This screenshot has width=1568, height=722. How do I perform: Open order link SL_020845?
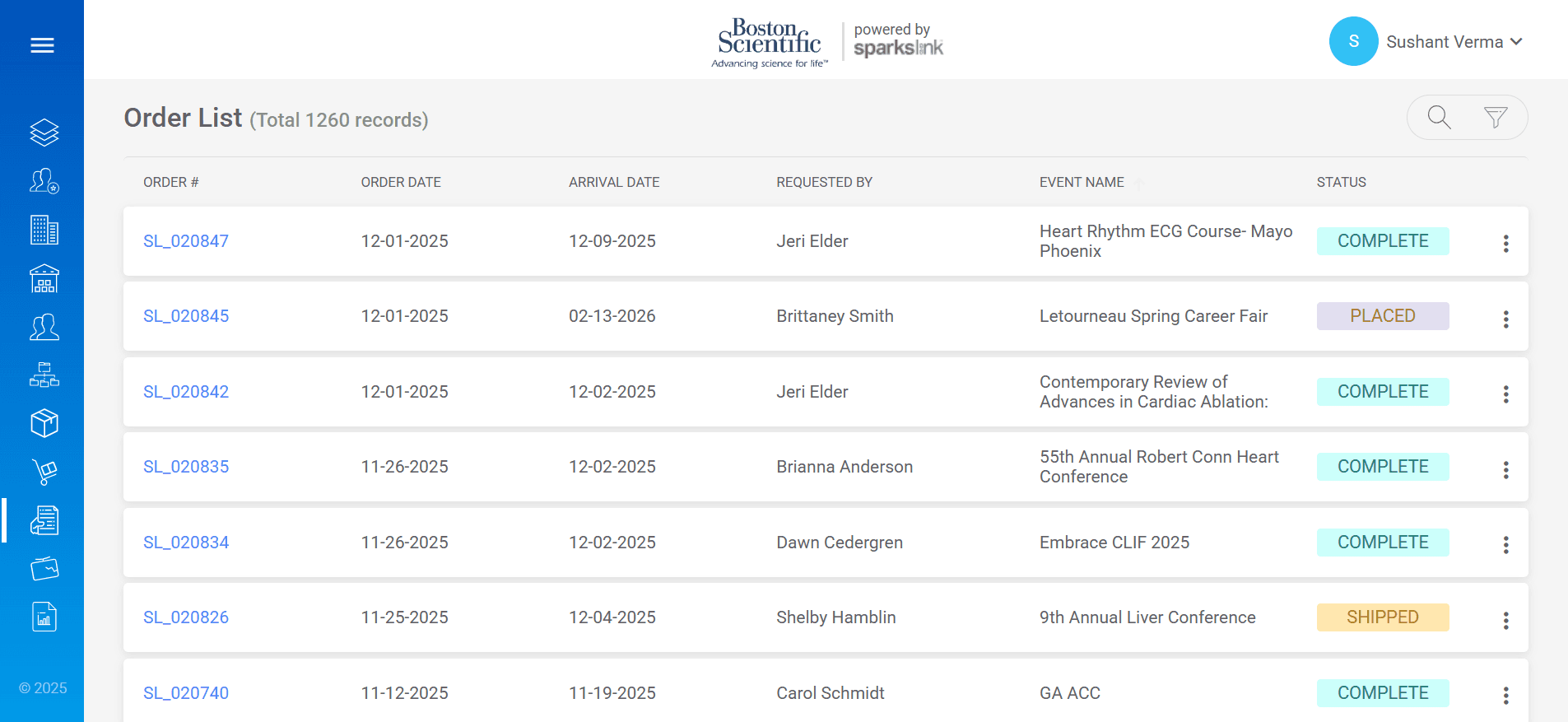(x=186, y=316)
